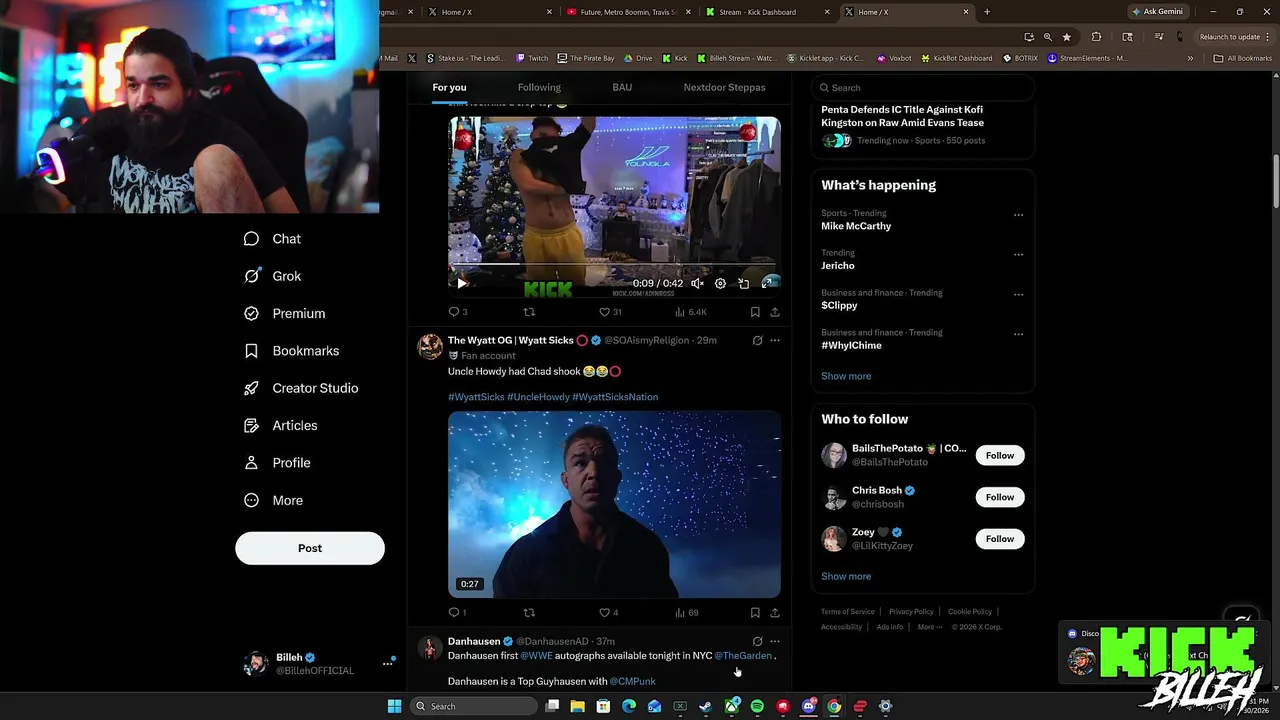Open #WyattSicks hashtag

(476, 397)
